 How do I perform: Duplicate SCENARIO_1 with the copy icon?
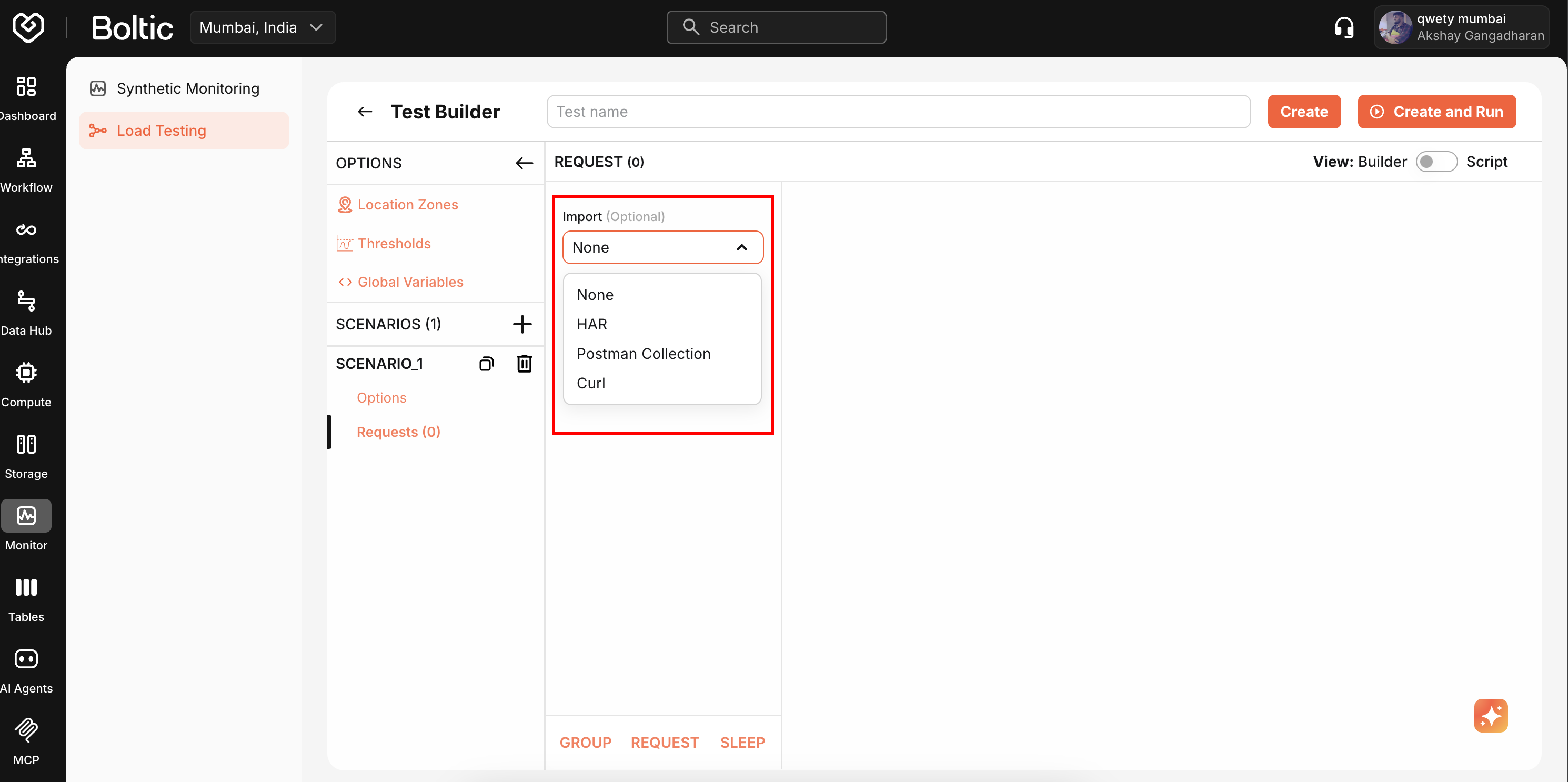tap(486, 363)
